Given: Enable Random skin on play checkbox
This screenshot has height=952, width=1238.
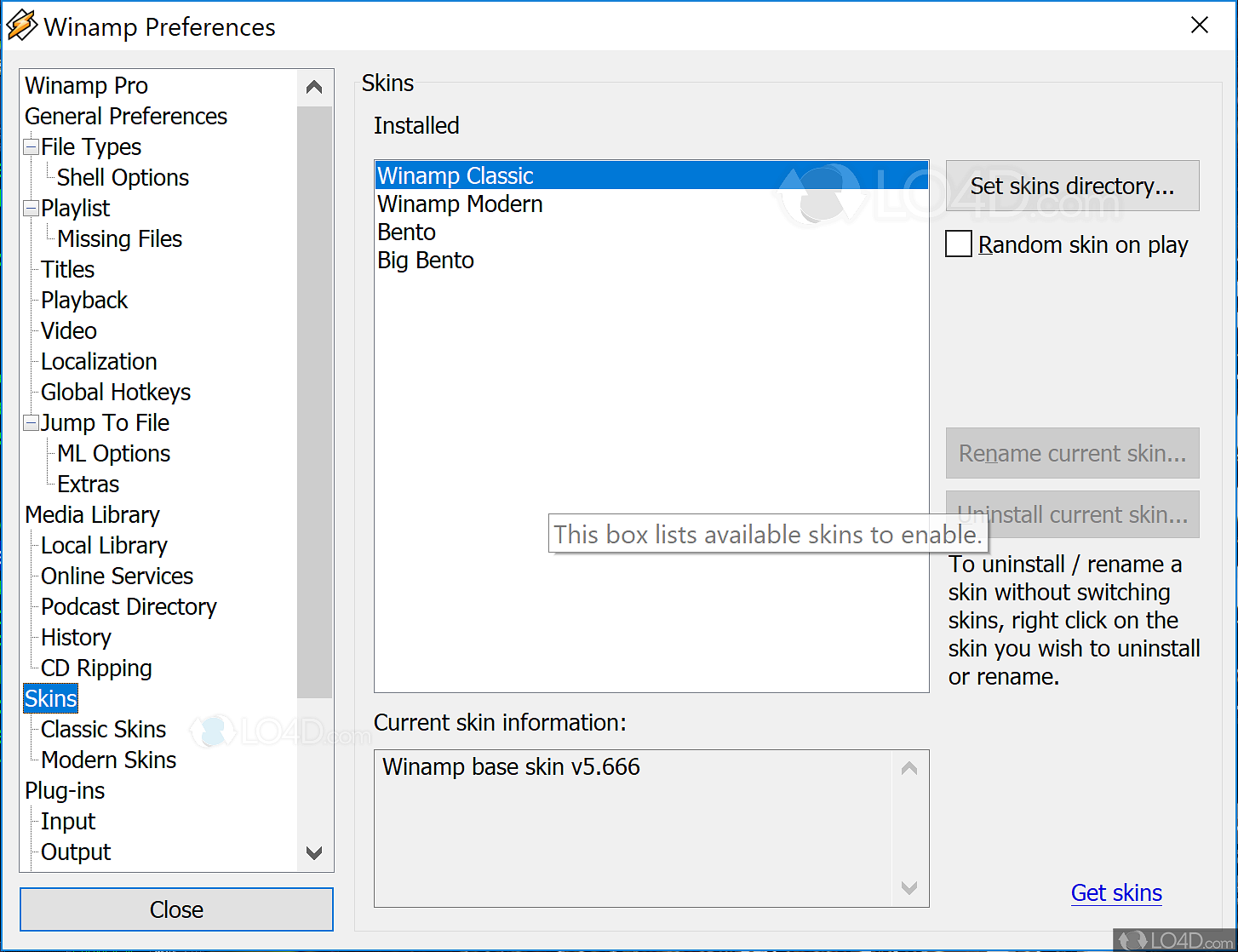Looking at the screenshot, I should tap(959, 244).
